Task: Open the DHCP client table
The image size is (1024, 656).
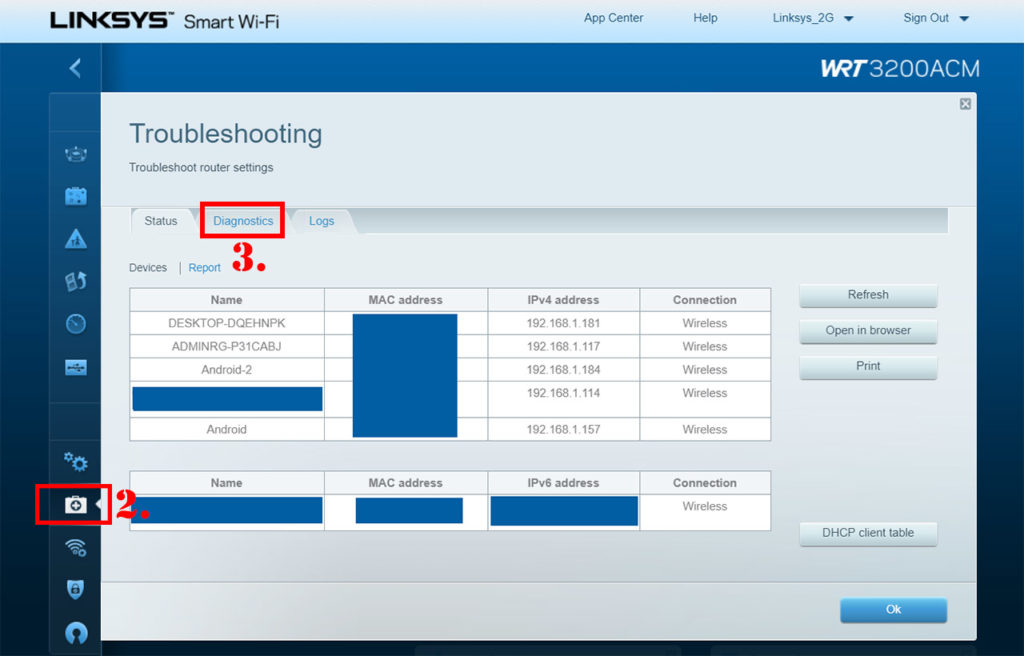Action: (868, 533)
